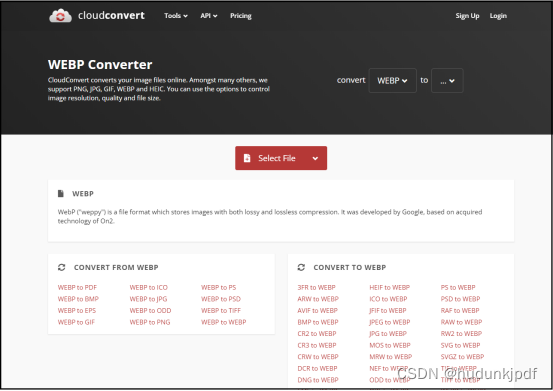The height and width of the screenshot is (391, 553).
Task: Open the WEBP to PS link
Action: pos(219,288)
